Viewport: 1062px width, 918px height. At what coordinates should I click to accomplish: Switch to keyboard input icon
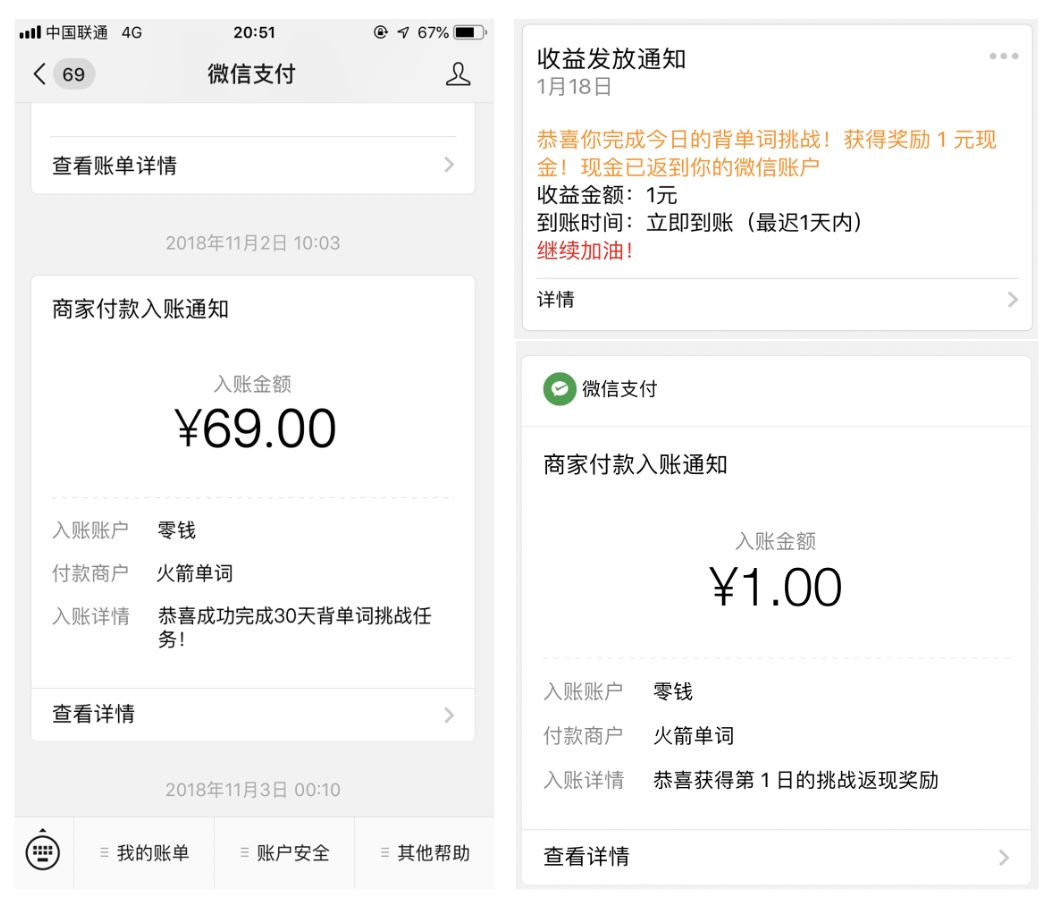[x=42, y=852]
